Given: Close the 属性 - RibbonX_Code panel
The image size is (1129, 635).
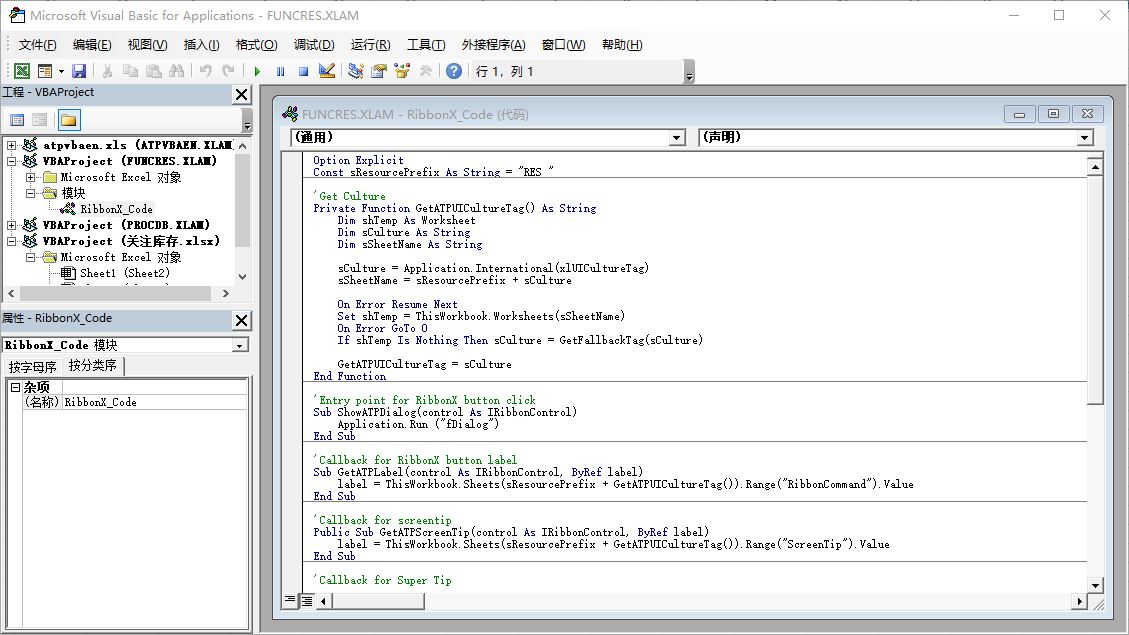Looking at the screenshot, I should click(242, 320).
